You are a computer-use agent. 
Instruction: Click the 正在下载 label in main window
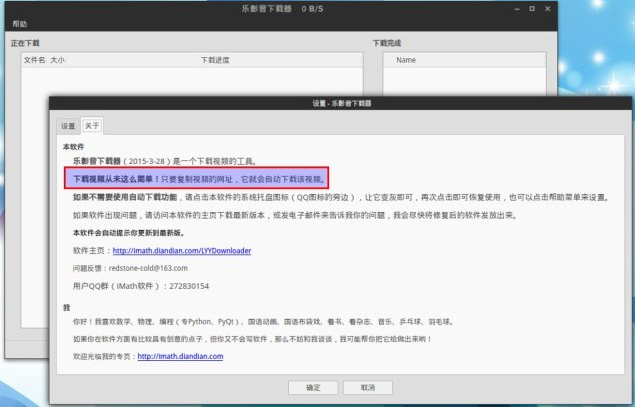(x=25, y=43)
